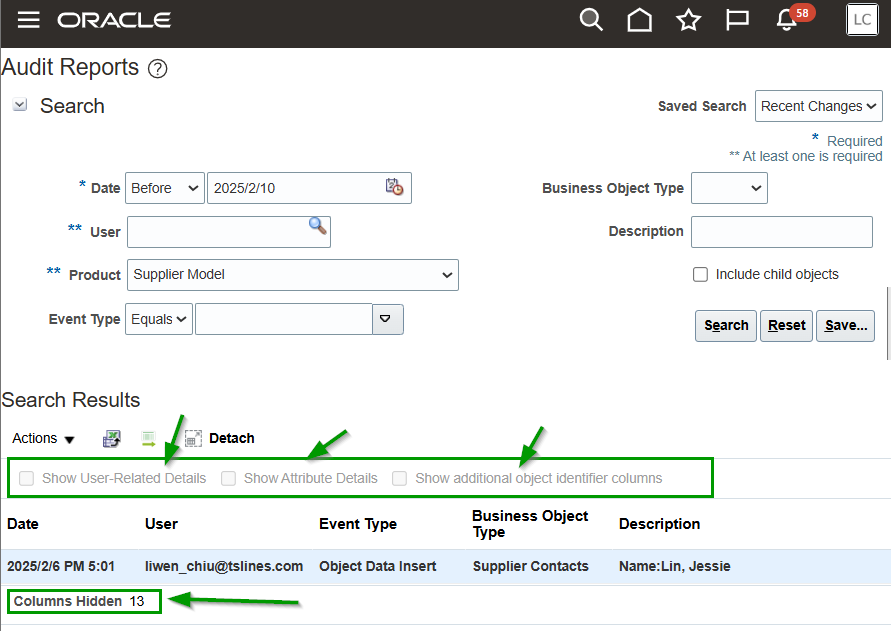The image size is (891, 631).
Task: Click the Business Object Type column header
Action: (x=530, y=524)
